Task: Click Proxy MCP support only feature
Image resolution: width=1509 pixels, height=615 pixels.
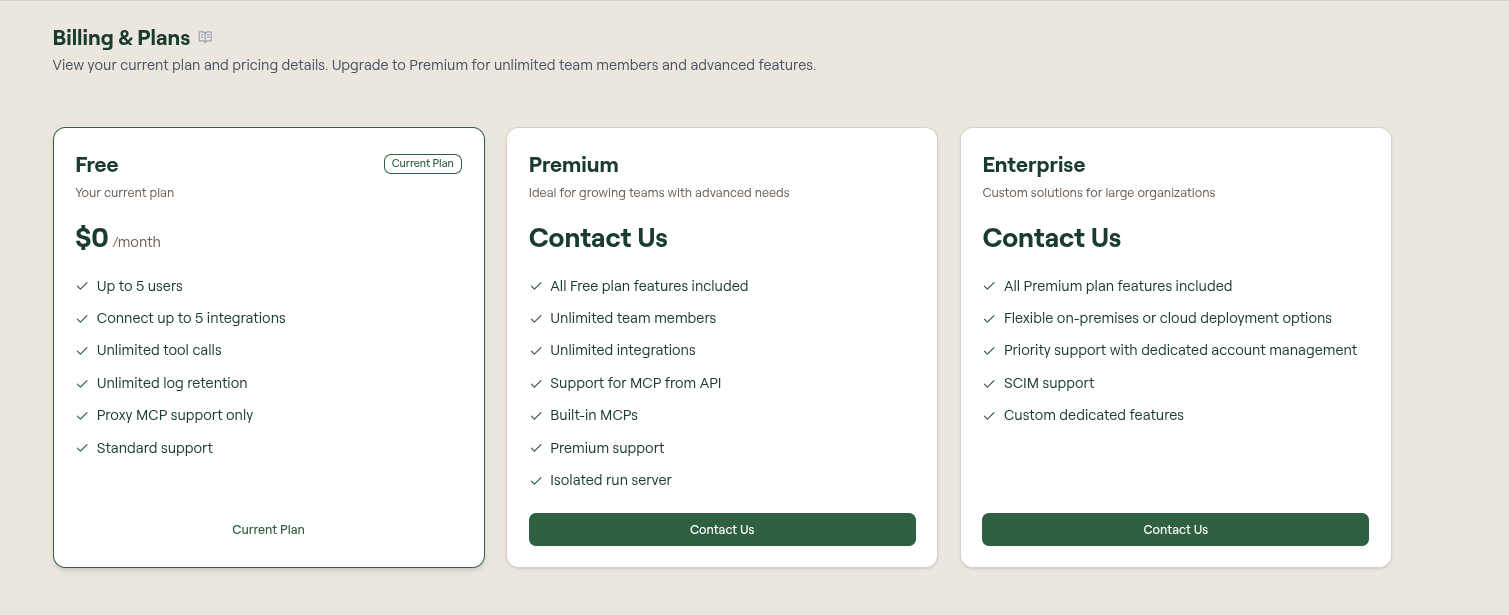Action: [175, 415]
